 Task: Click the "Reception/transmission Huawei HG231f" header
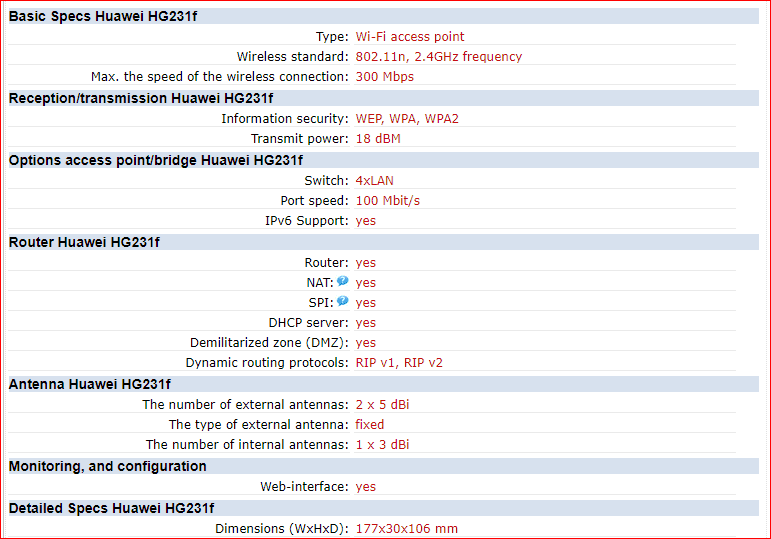tap(141, 97)
